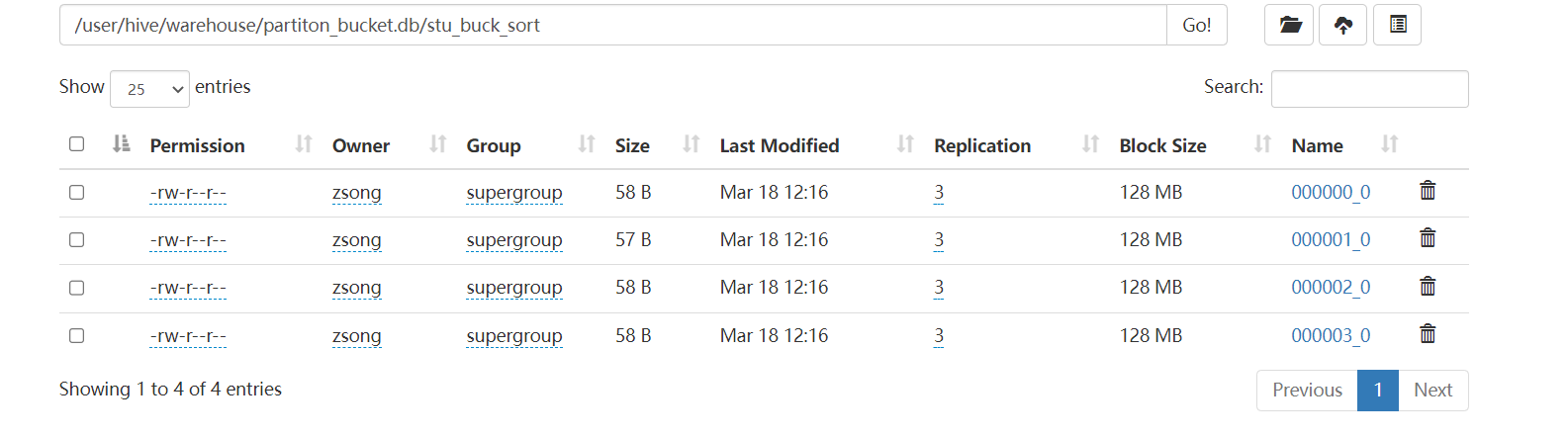Open file link 000001_0

point(1331,239)
